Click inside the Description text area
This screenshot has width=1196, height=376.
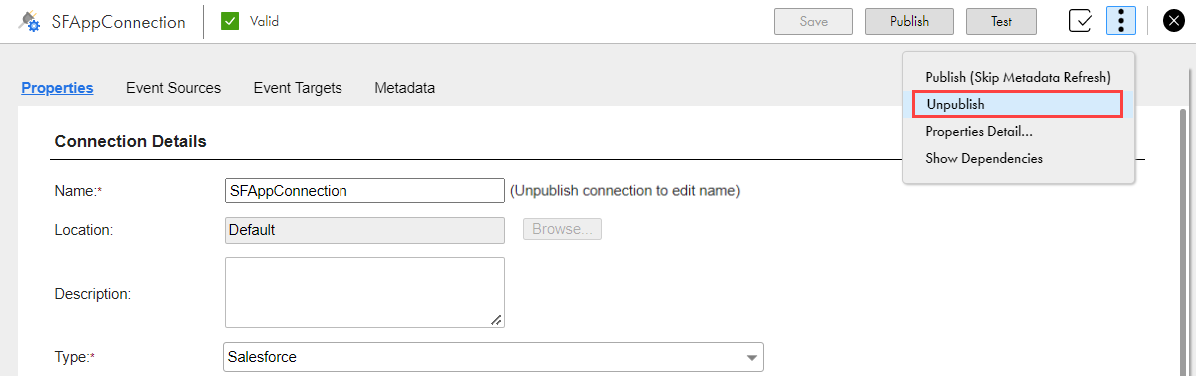pyautogui.click(x=365, y=293)
